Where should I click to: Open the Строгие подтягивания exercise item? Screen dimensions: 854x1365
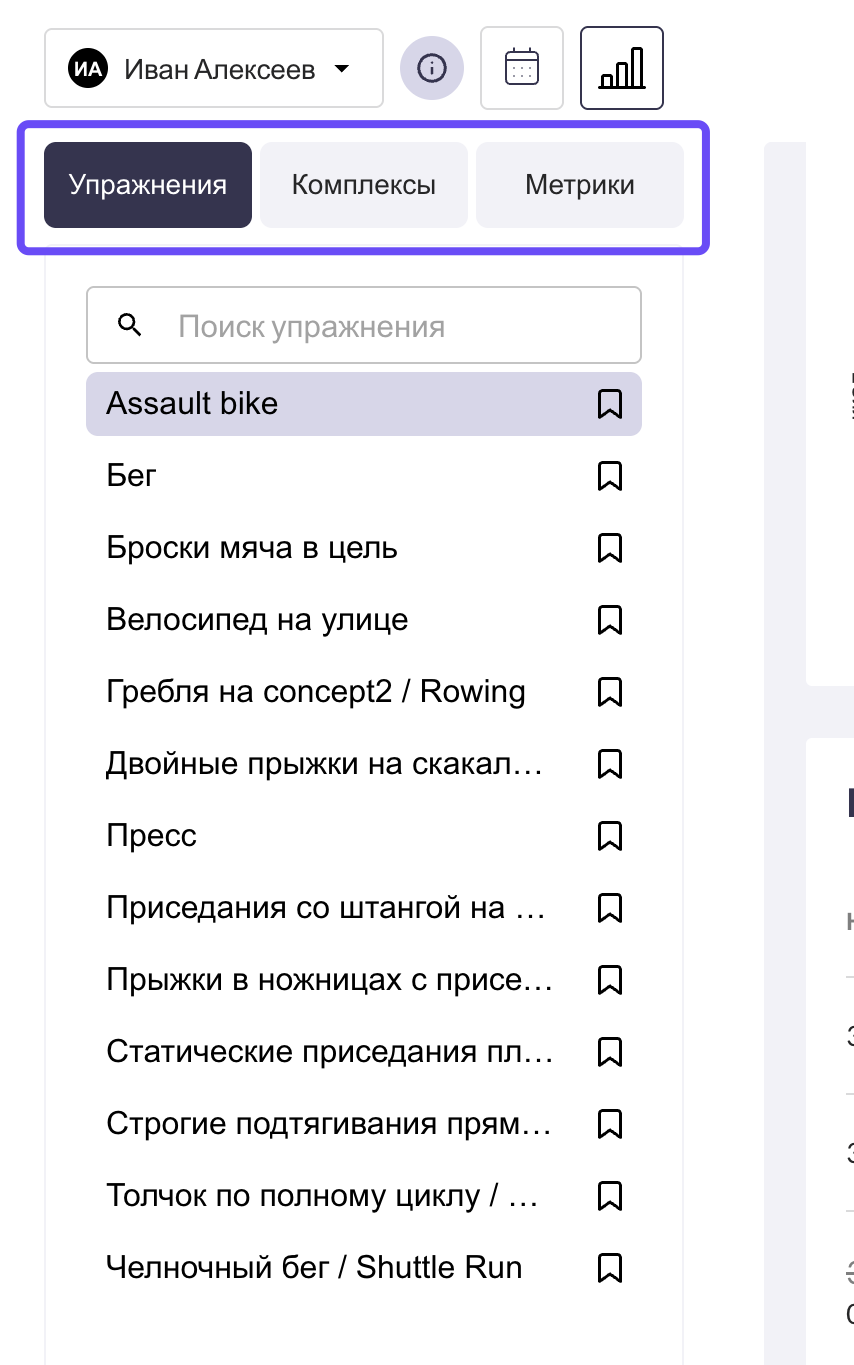(328, 1124)
